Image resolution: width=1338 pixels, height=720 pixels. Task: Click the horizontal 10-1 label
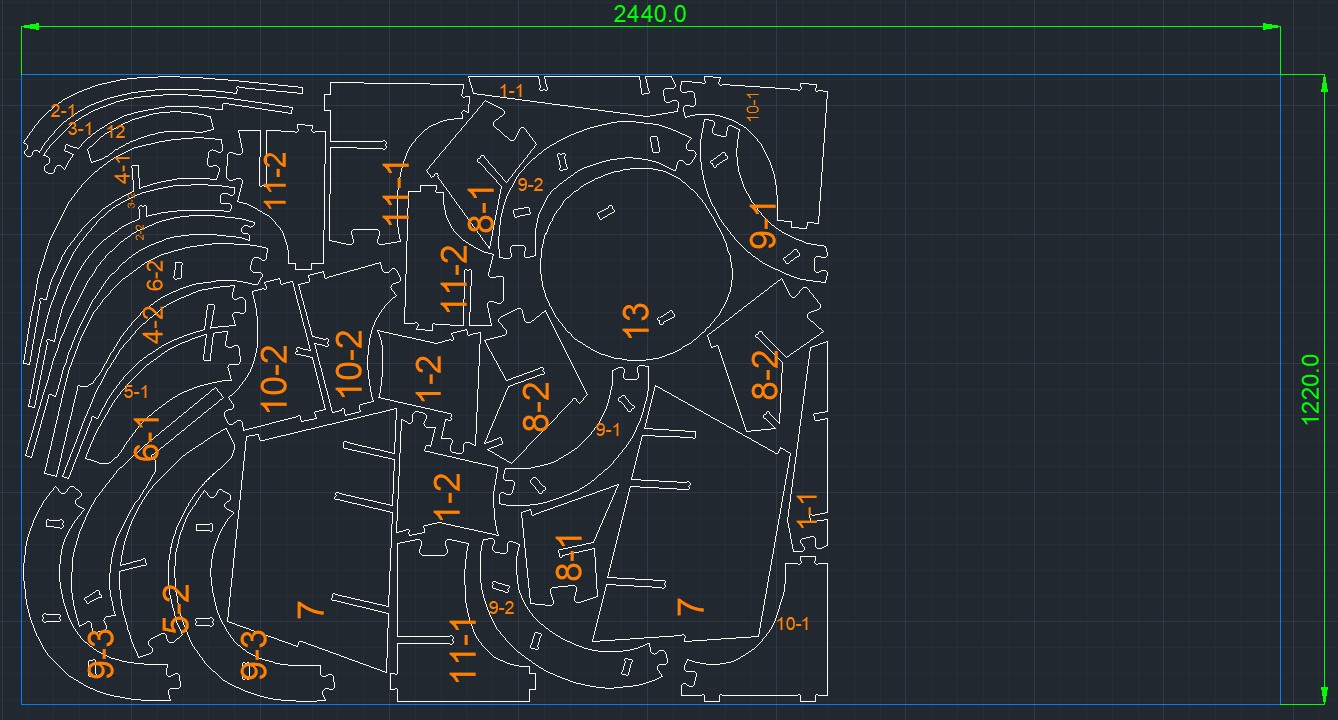point(793,624)
